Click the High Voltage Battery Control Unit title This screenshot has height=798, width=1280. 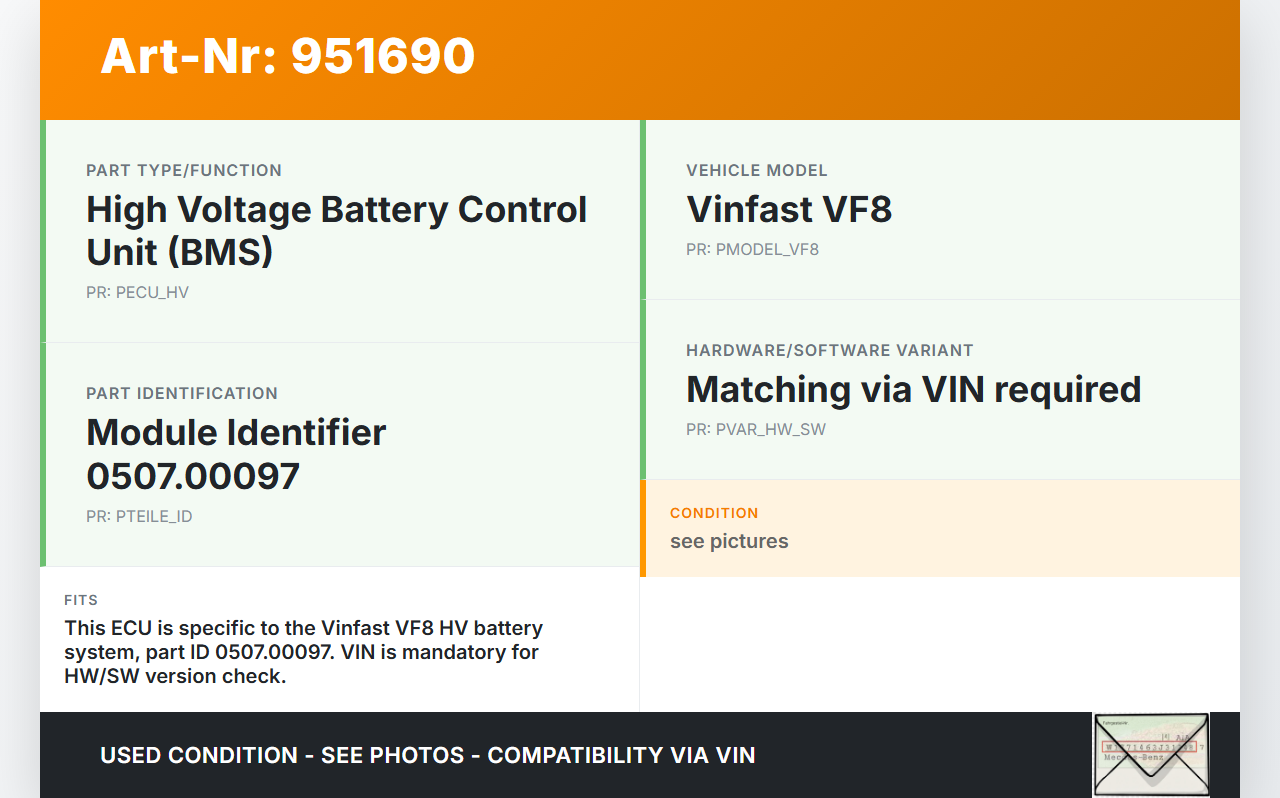pos(336,231)
